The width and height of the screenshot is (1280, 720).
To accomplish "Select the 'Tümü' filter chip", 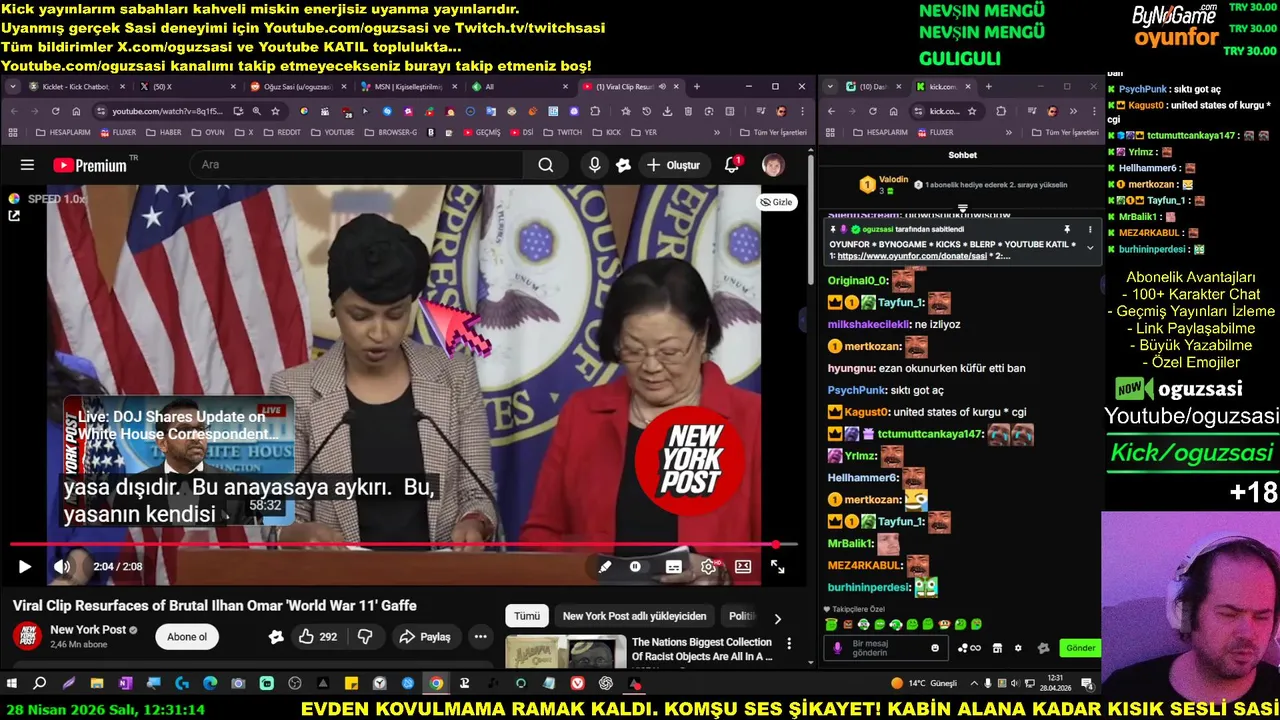I will click(527, 617).
